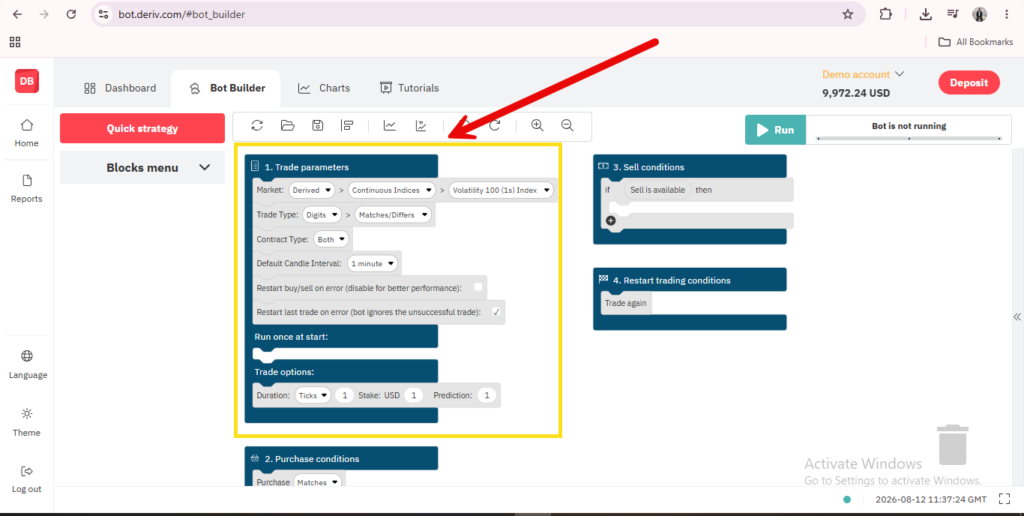Open the Chrome apps grid icon
The image size is (1024, 516).
(x=15, y=42)
